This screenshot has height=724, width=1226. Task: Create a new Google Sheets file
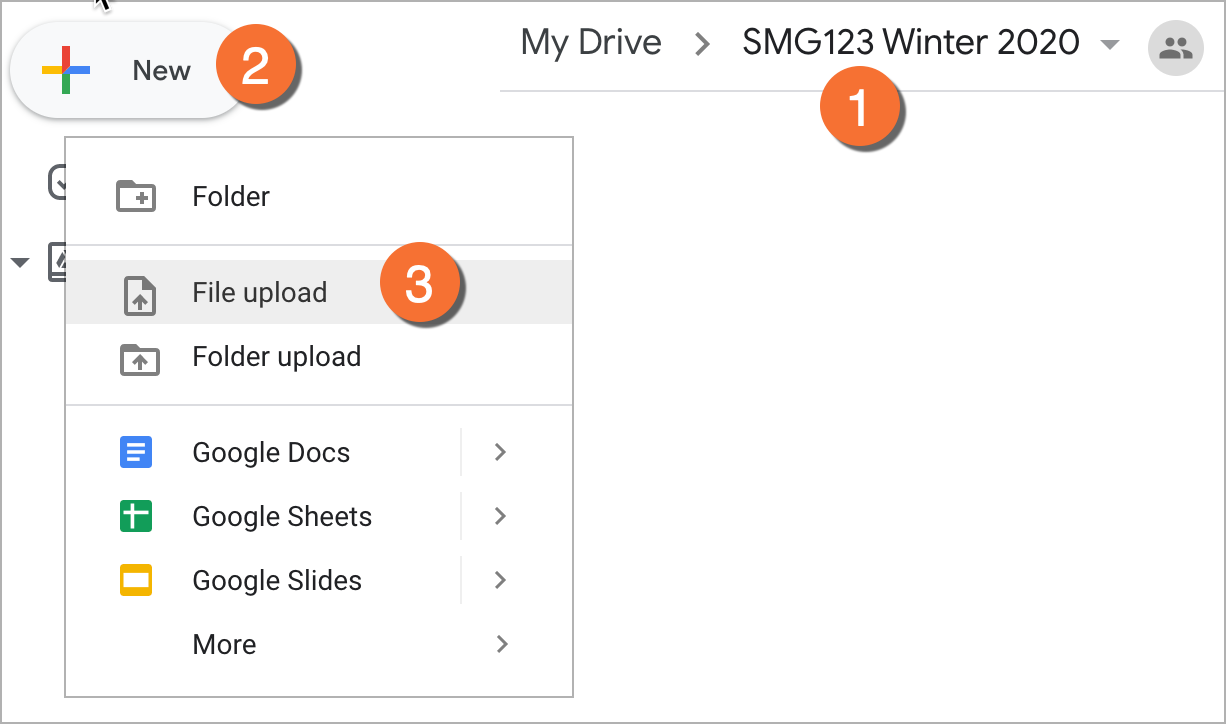[282, 517]
